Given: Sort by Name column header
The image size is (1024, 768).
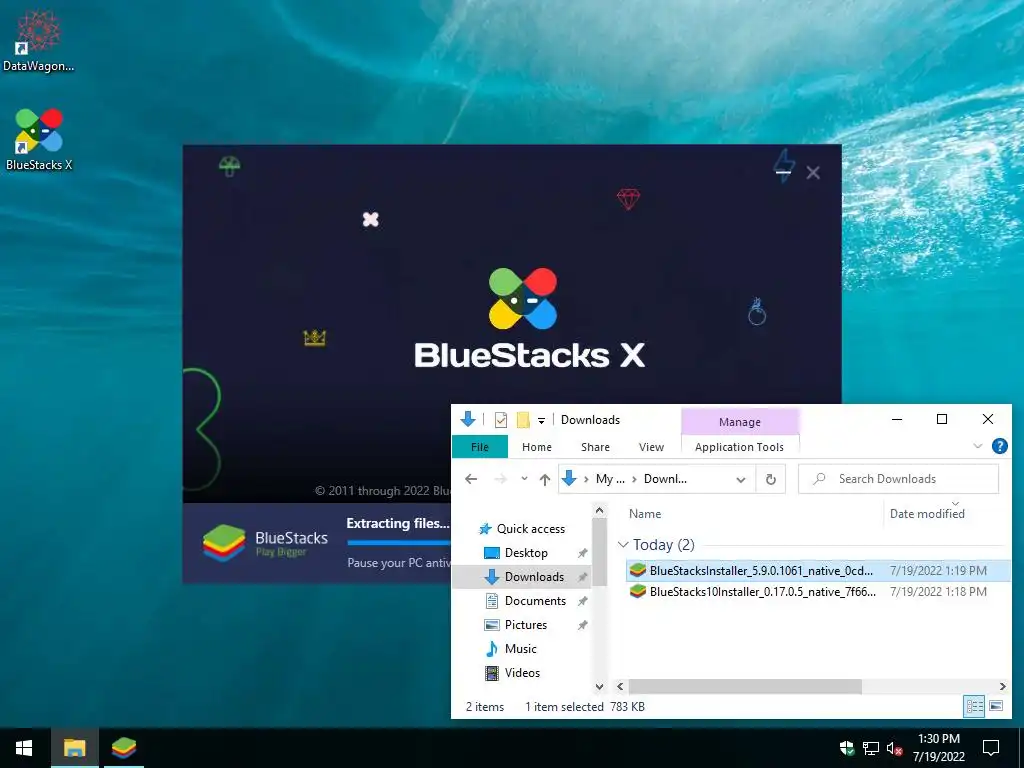Looking at the screenshot, I should point(645,513).
